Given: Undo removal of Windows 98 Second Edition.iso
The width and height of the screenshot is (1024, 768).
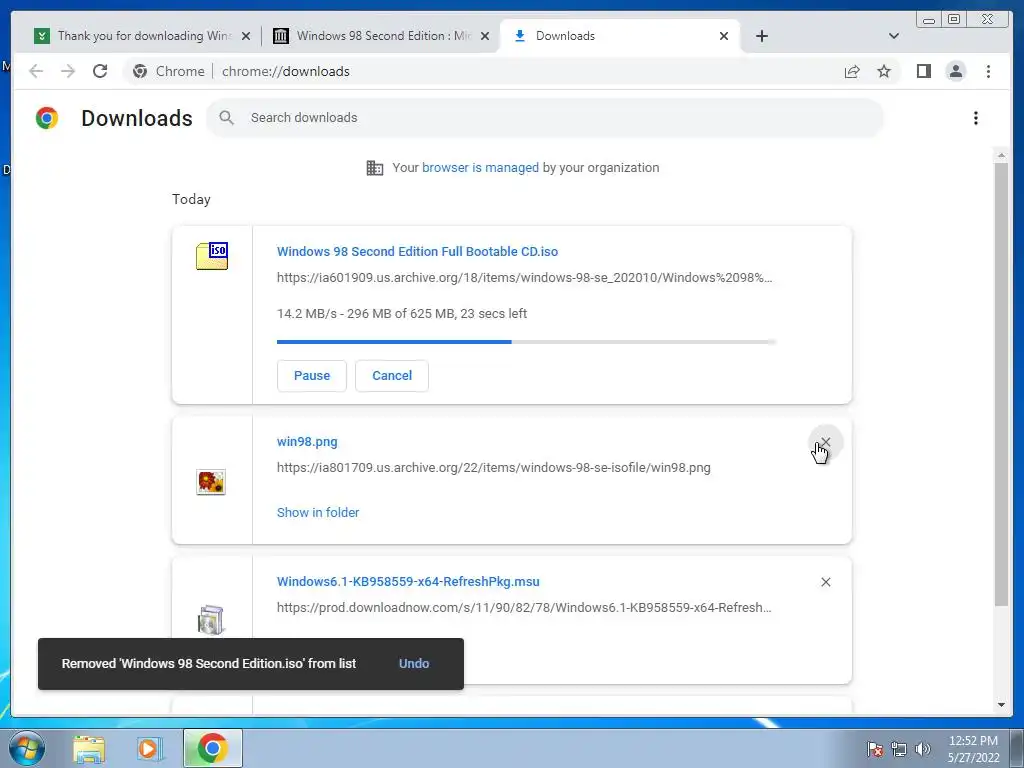Looking at the screenshot, I should coord(414,664).
